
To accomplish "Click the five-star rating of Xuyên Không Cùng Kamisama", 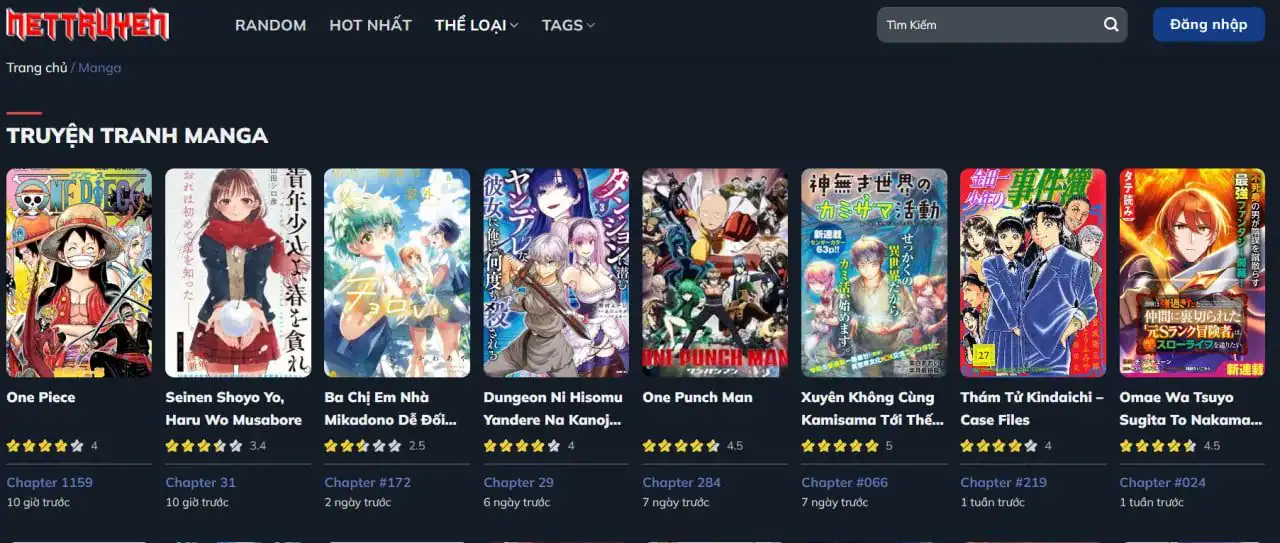I will tap(840, 446).
